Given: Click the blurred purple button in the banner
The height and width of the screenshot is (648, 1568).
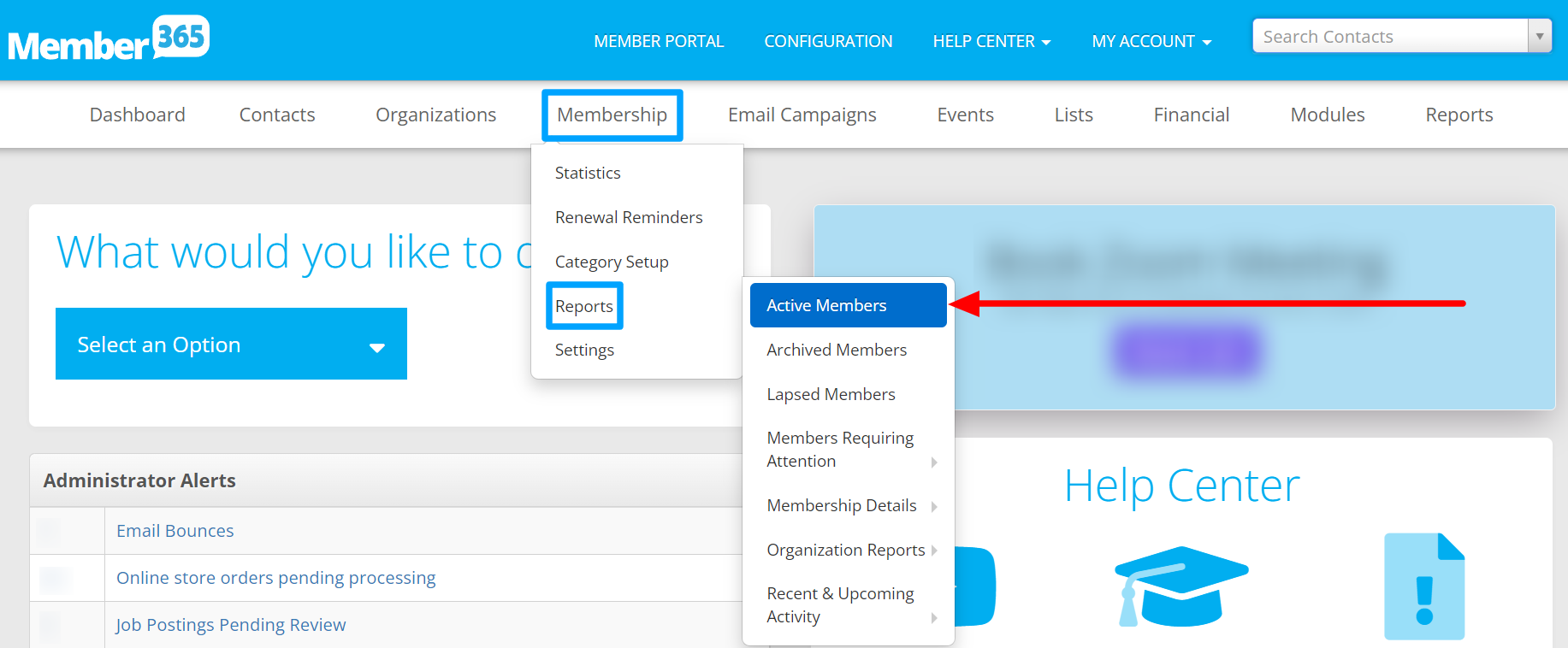Looking at the screenshot, I should pos(1186,350).
